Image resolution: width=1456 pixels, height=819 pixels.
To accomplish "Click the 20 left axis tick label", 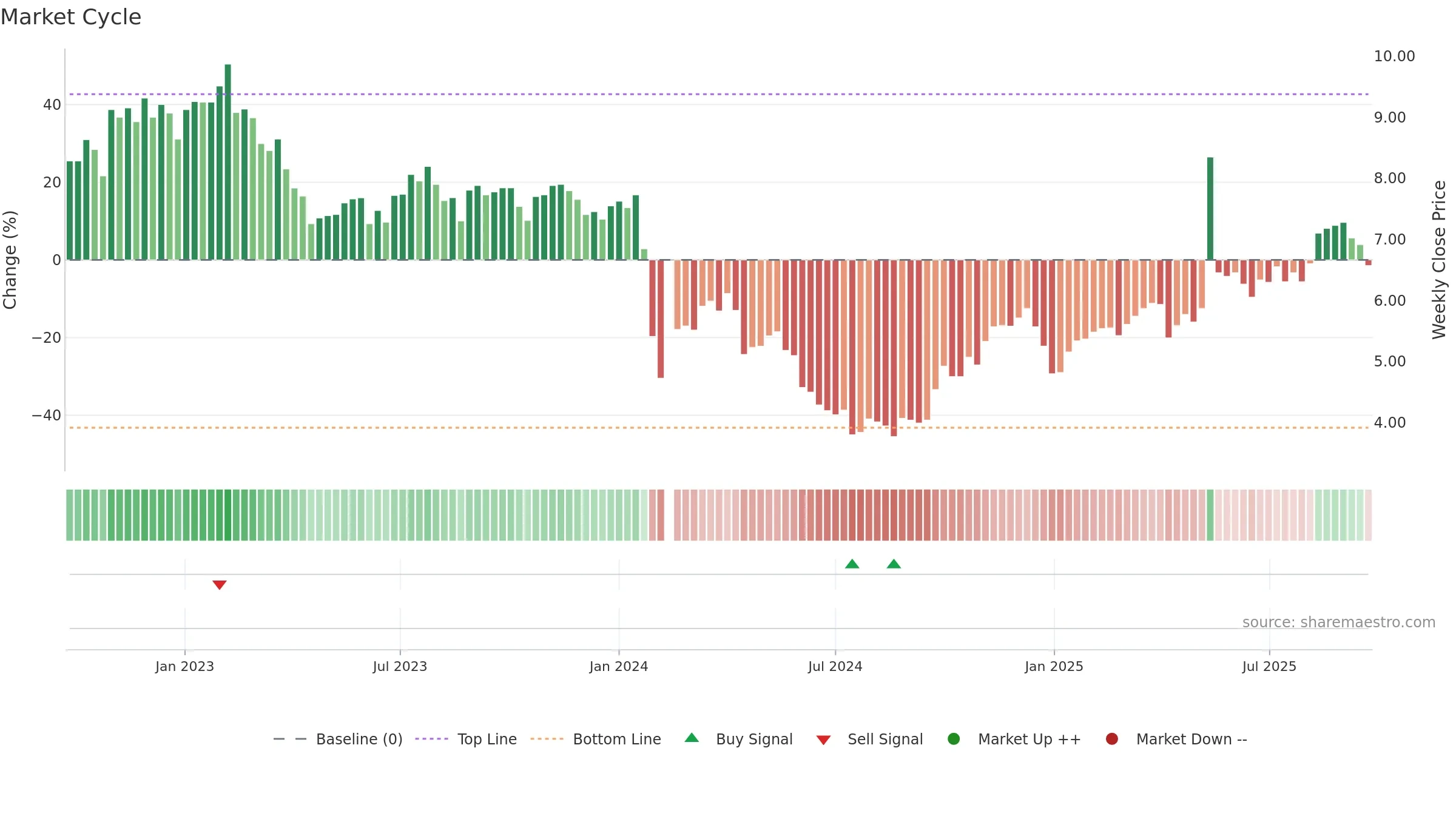I will (52, 182).
